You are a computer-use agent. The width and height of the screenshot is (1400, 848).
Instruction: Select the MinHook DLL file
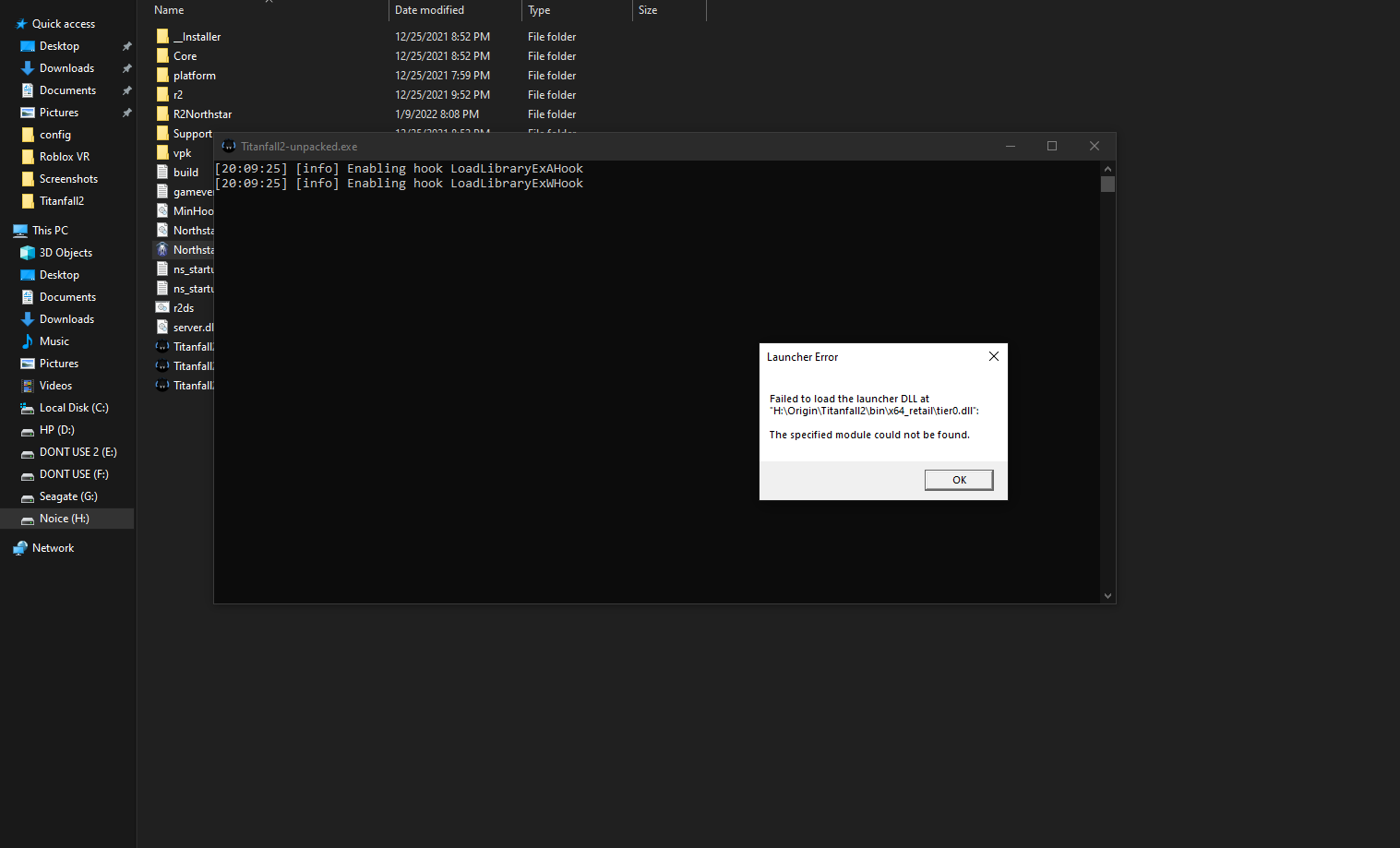point(162,210)
